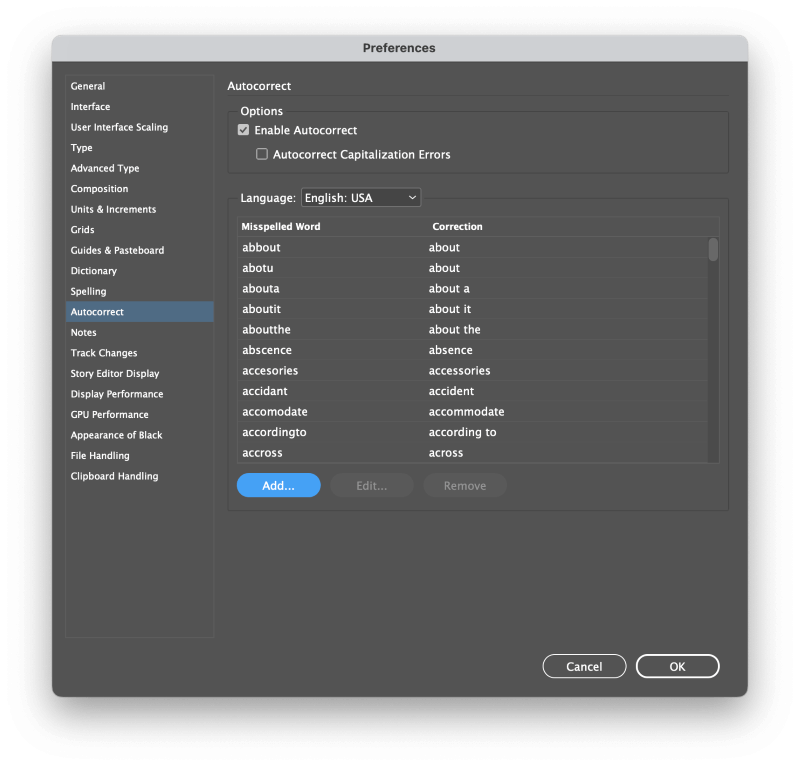Select the 'accross' row in the list
800x766 pixels.
pyautogui.click(x=472, y=453)
